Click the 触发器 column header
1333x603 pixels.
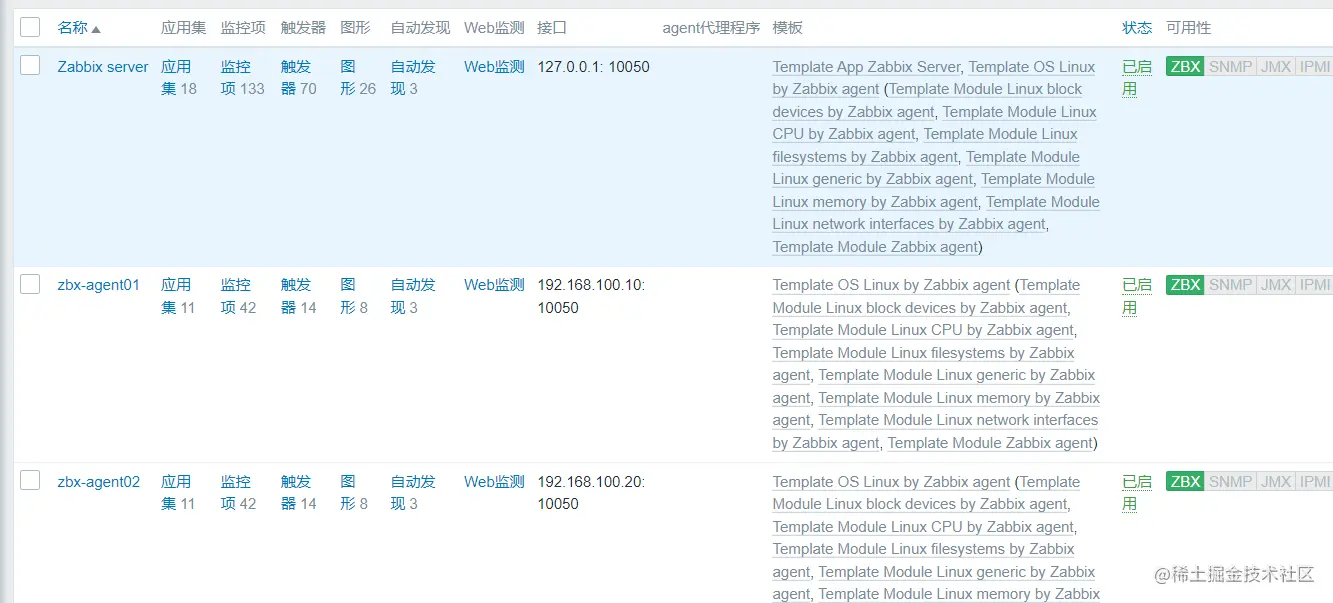click(303, 28)
